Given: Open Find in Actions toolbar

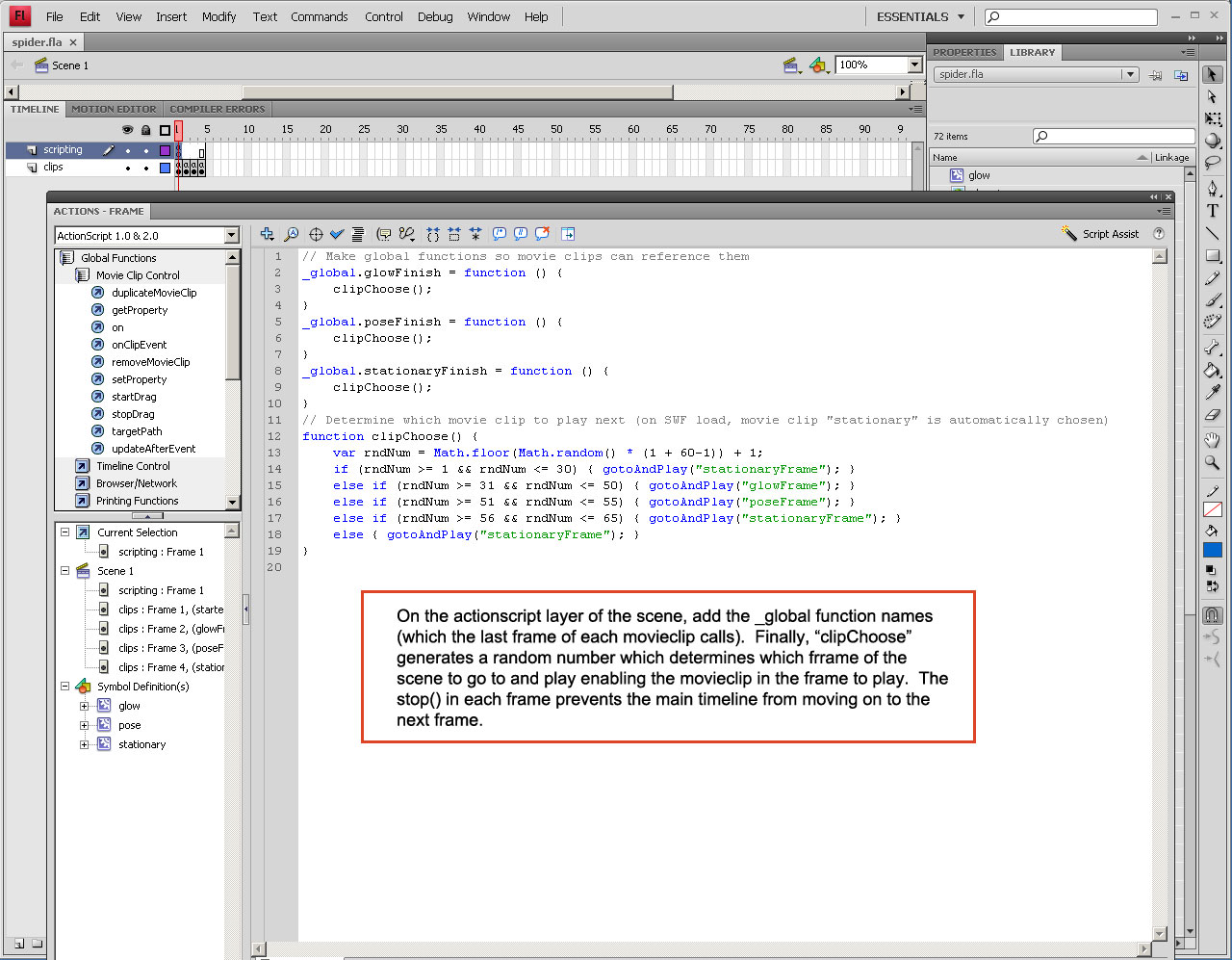Looking at the screenshot, I should (x=291, y=234).
